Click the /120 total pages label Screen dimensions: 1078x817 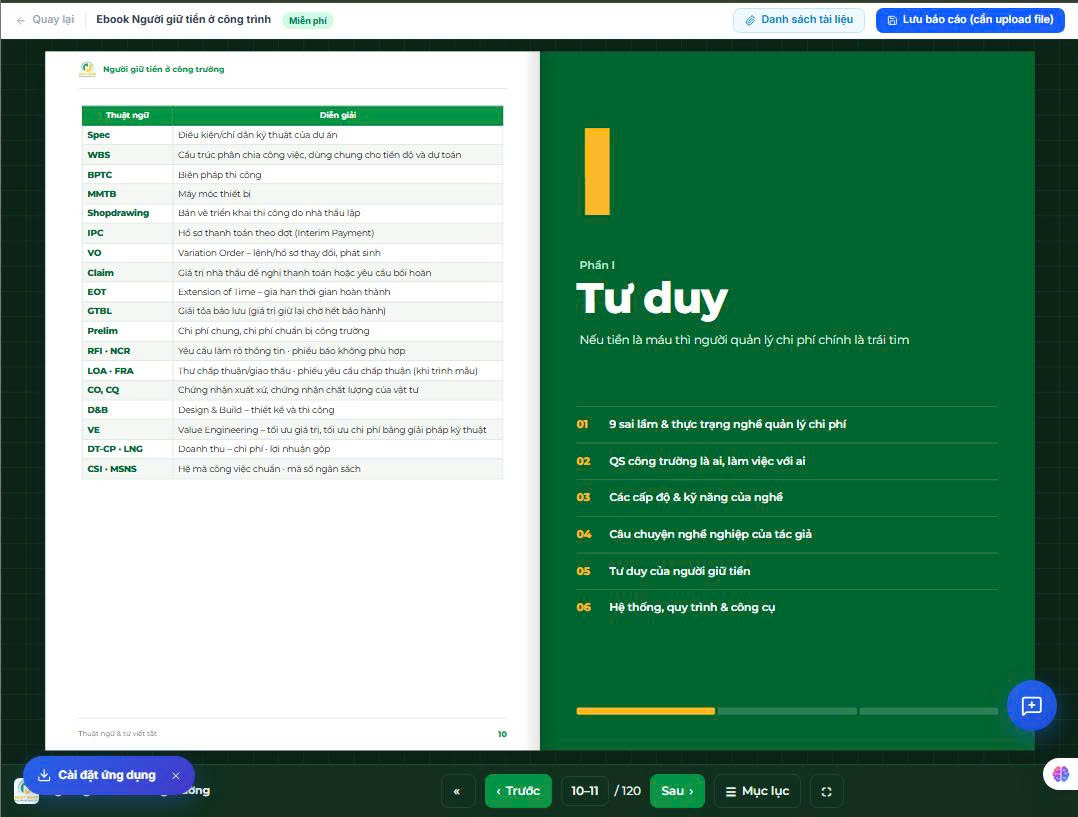pyautogui.click(x=628, y=791)
